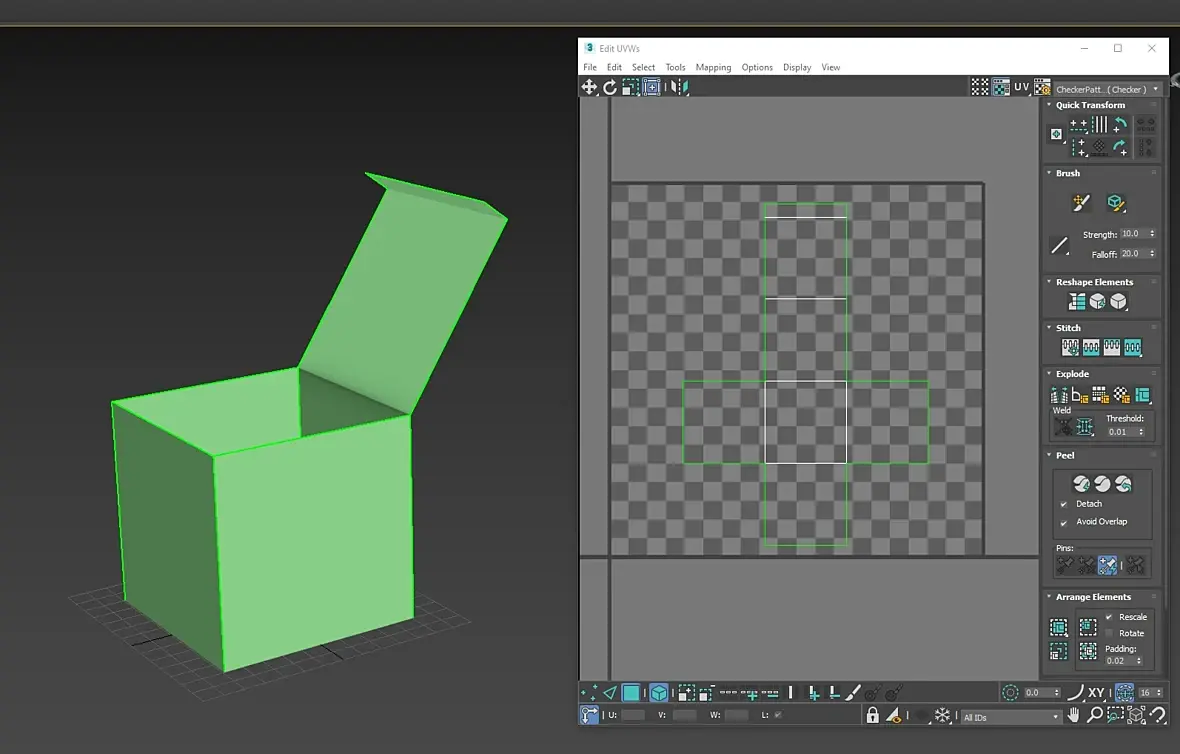Click the Lock selection padlock icon

coord(873,715)
